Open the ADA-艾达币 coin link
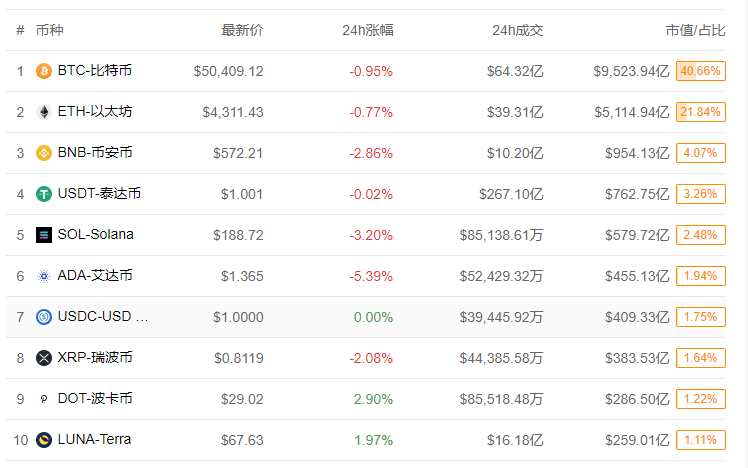The height and width of the screenshot is (468, 748). 94,276
